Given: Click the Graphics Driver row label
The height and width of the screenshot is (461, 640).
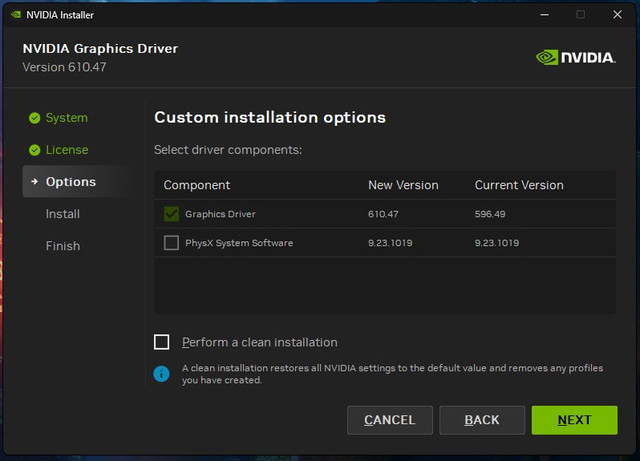Looking at the screenshot, I should point(220,214).
